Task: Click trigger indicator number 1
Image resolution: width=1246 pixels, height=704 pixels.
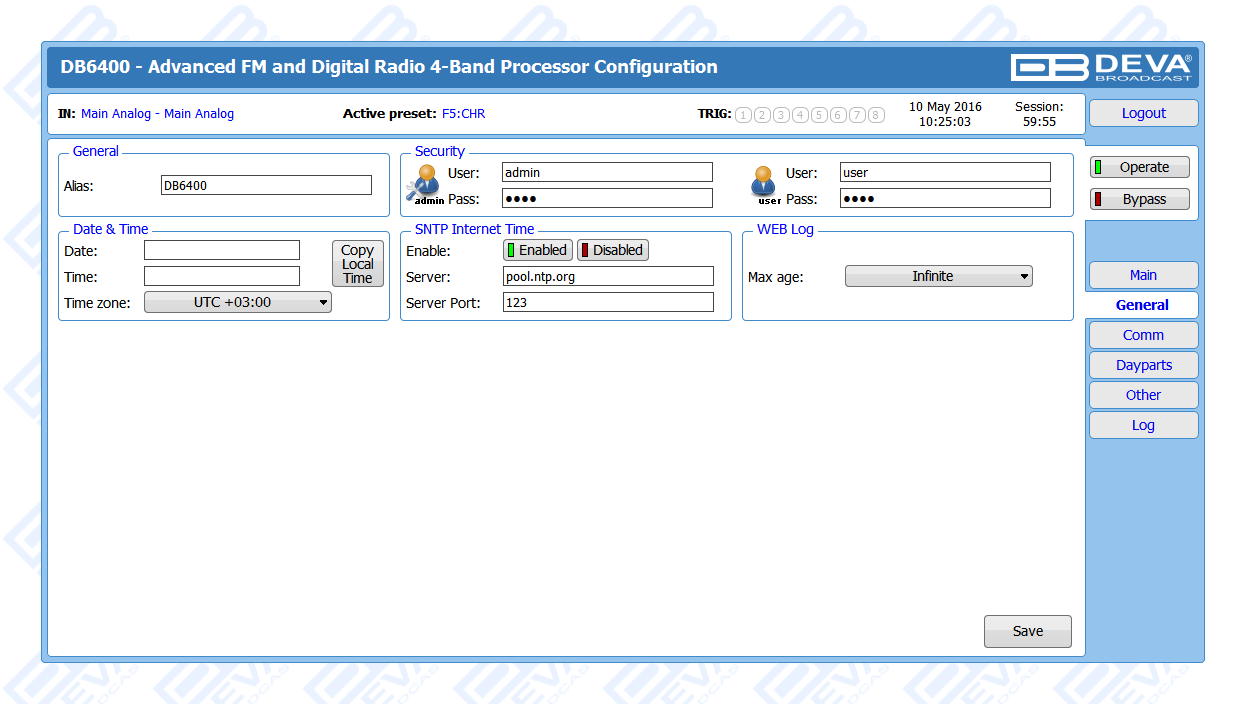Action: [x=743, y=115]
